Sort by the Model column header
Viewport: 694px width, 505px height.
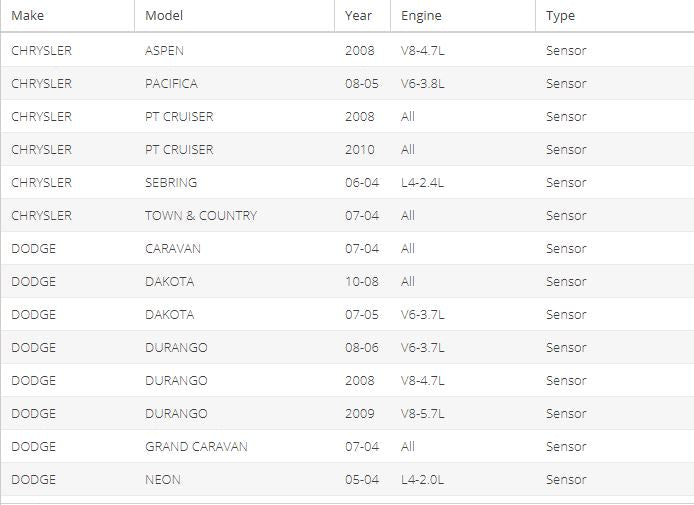tap(235, 15)
